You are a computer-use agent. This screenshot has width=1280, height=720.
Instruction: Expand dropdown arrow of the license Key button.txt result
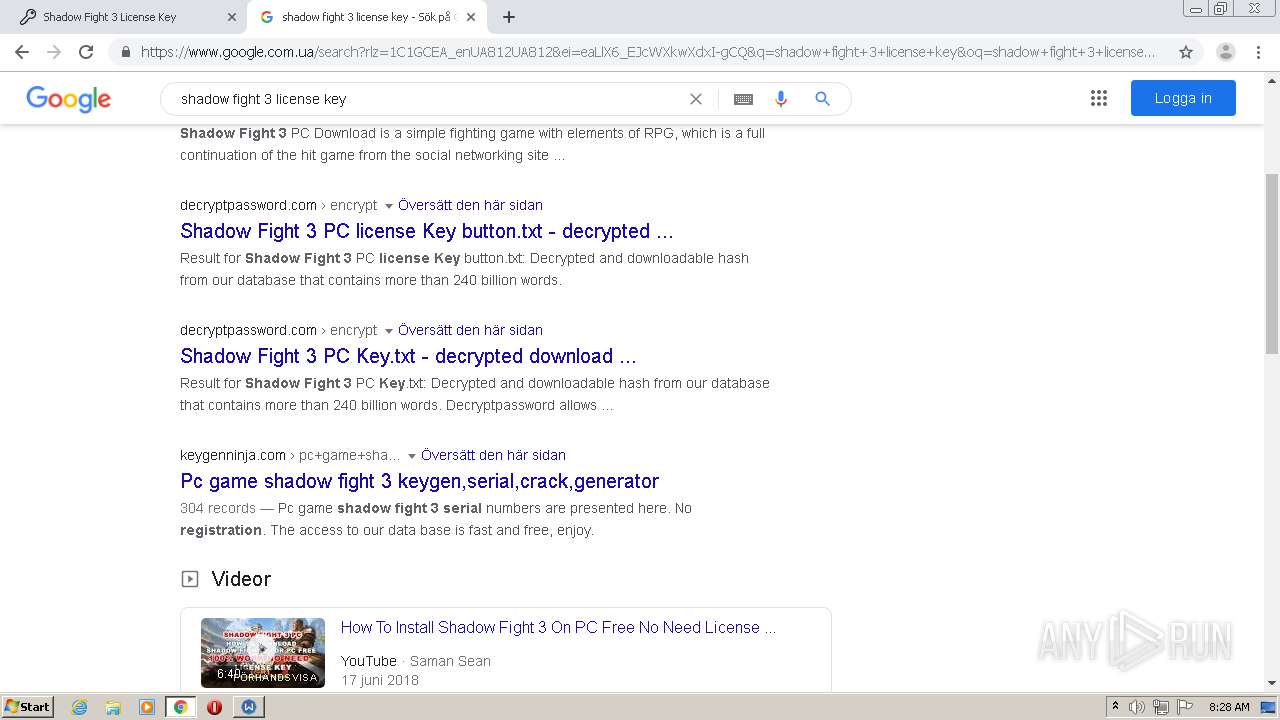(x=388, y=206)
